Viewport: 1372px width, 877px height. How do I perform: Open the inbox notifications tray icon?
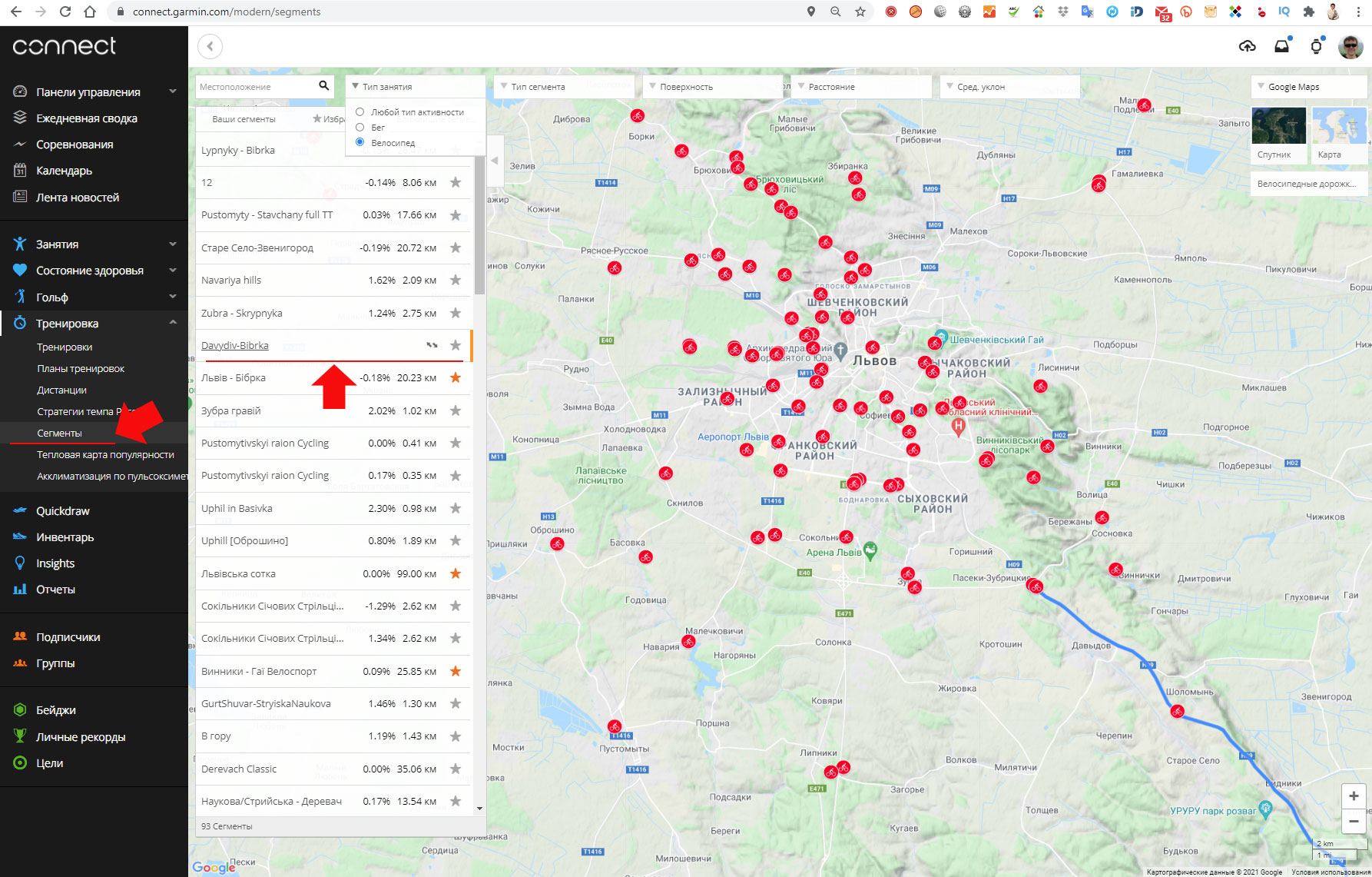click(1281, 47)
